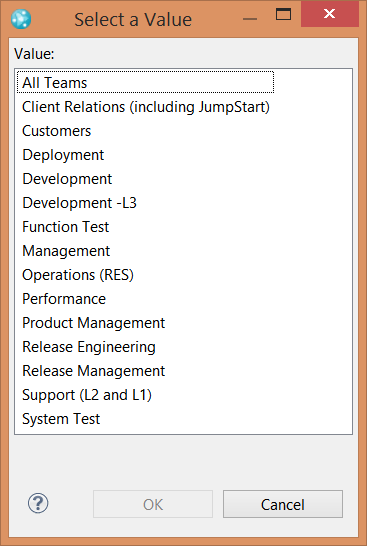
Task: Pick the Management team entry
Action: (x=66, y=251)
